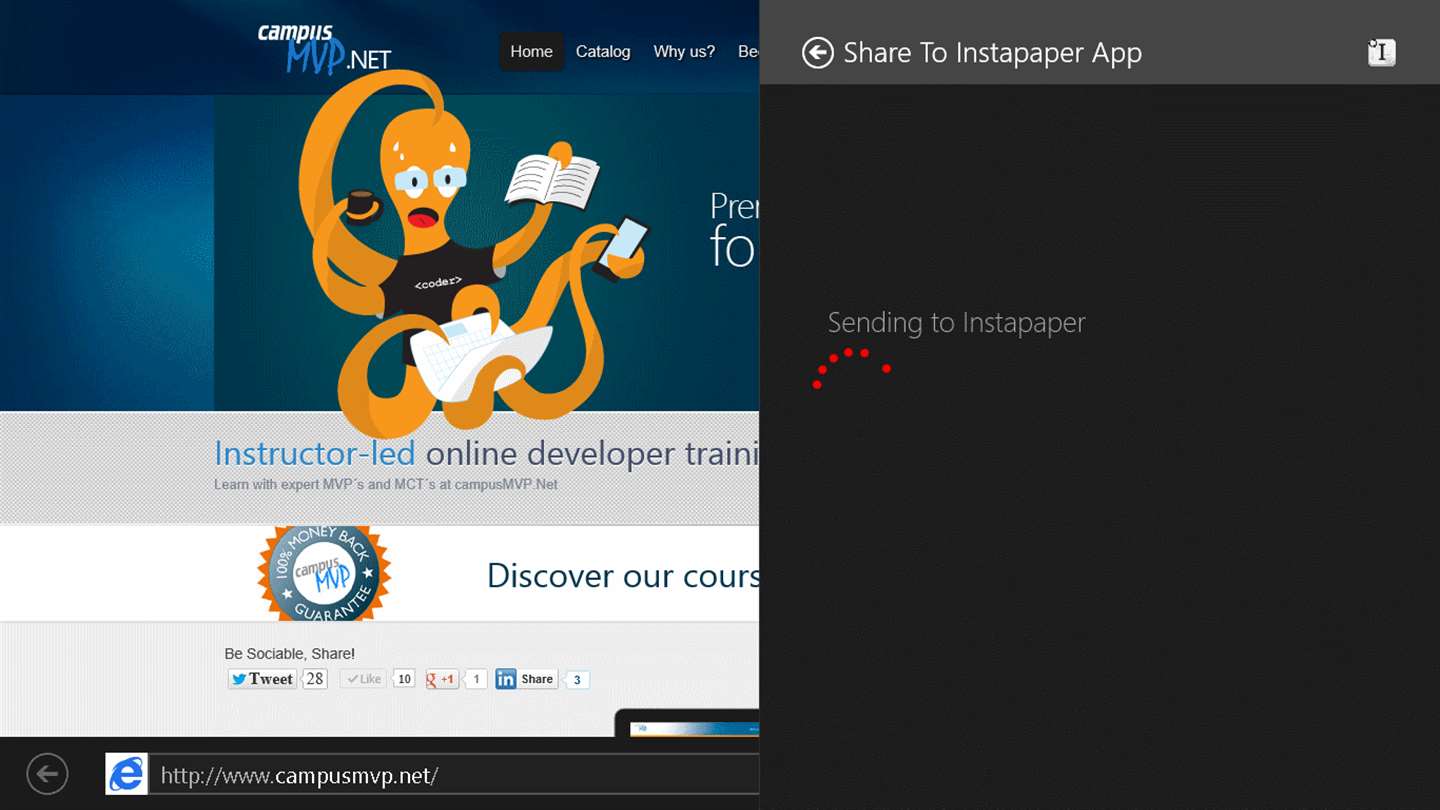
Task: Open the Why us? menu item
Action: point(684,51)
